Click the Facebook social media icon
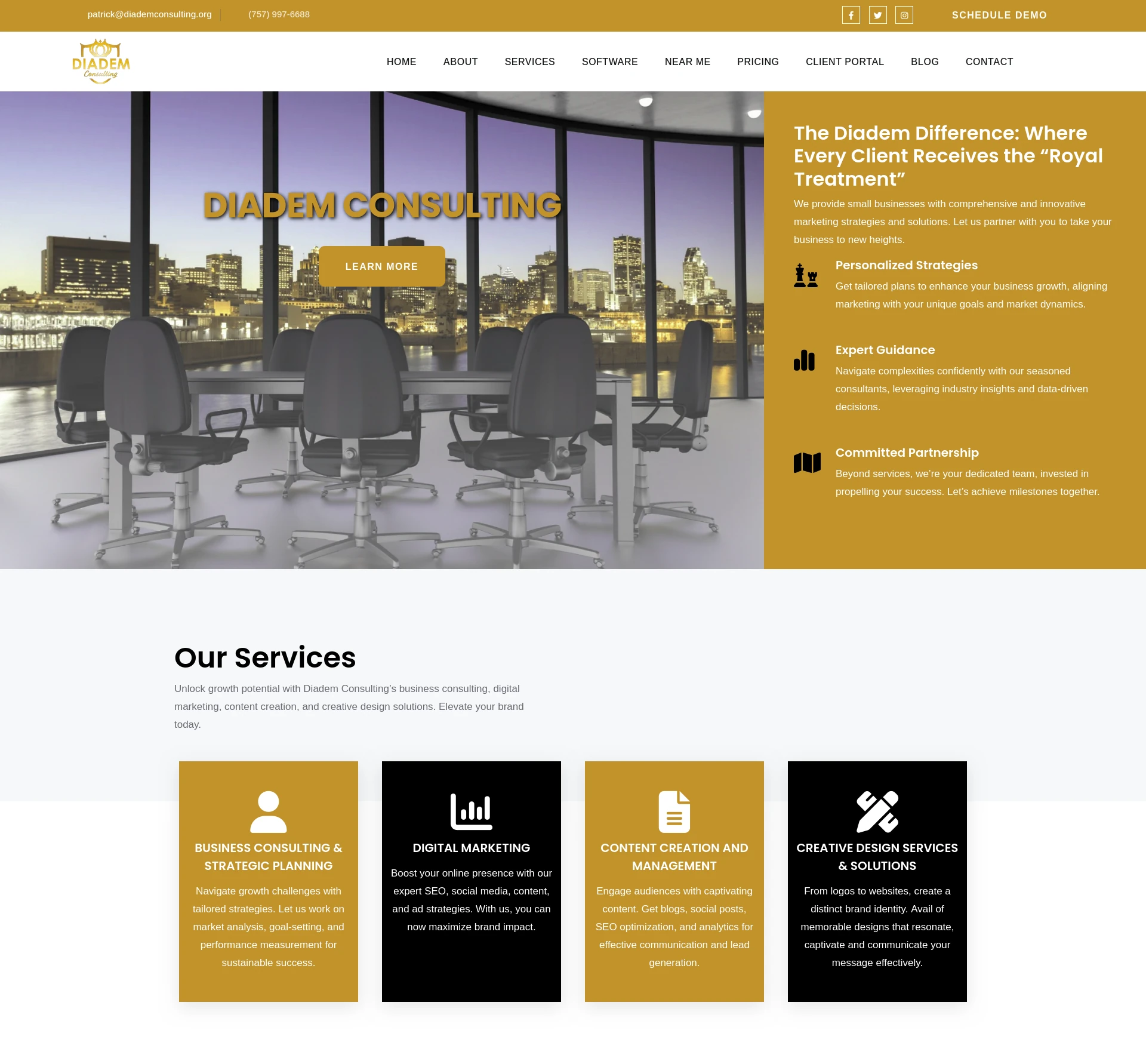Screen dimensions: 1146x1064 click(850, 15)
